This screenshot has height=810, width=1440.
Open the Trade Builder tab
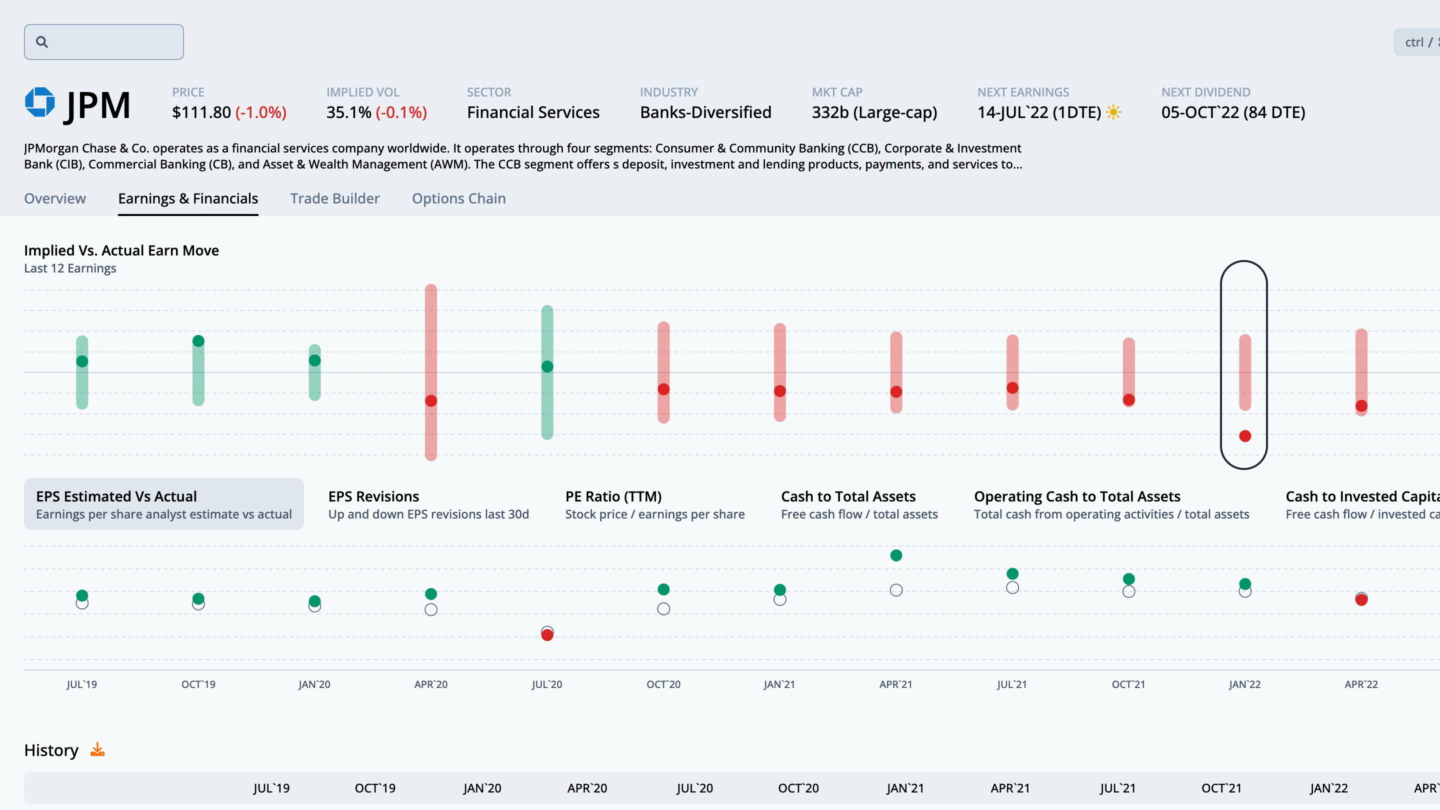point(334,198)
